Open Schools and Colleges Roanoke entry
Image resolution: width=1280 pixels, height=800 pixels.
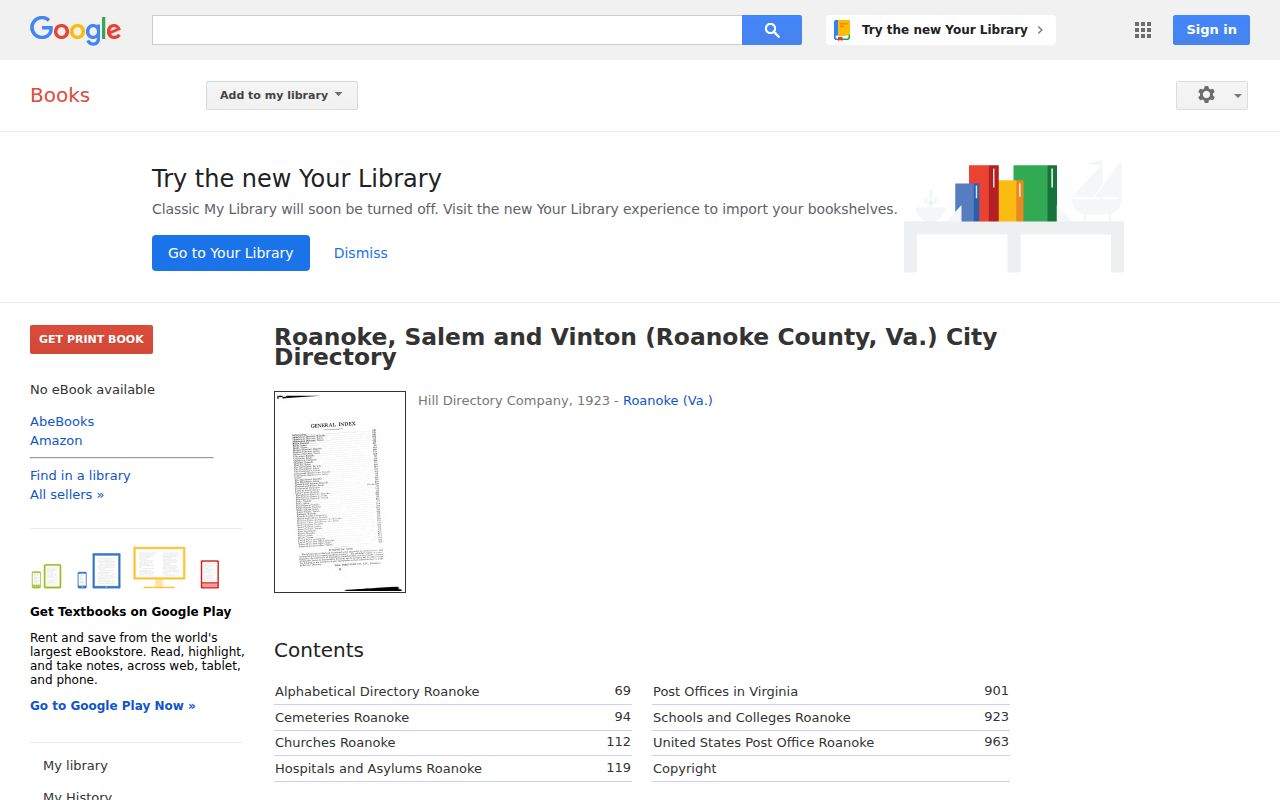coord(752,717)
